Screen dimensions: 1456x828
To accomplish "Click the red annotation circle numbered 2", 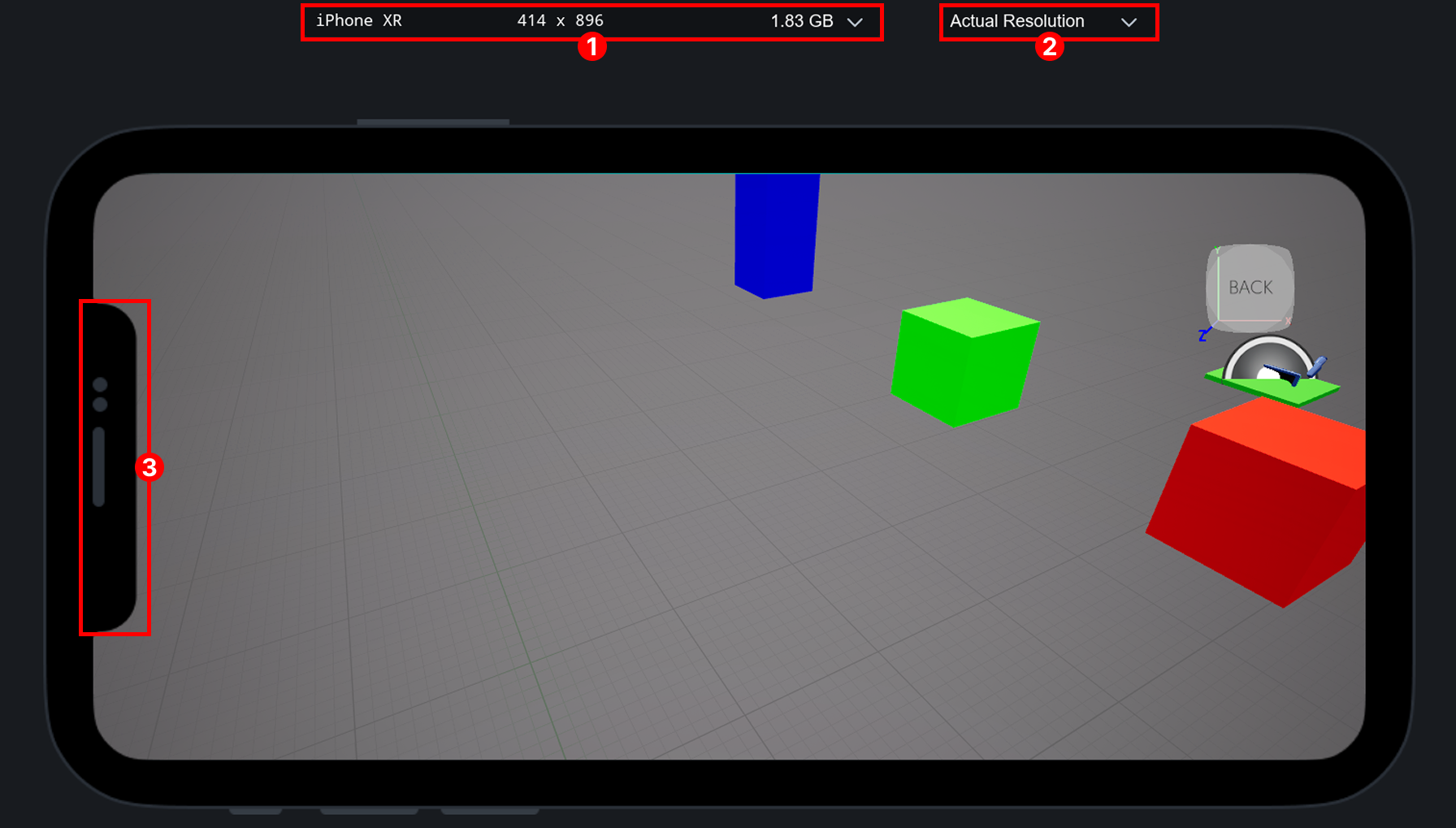I will (1049, 47).
